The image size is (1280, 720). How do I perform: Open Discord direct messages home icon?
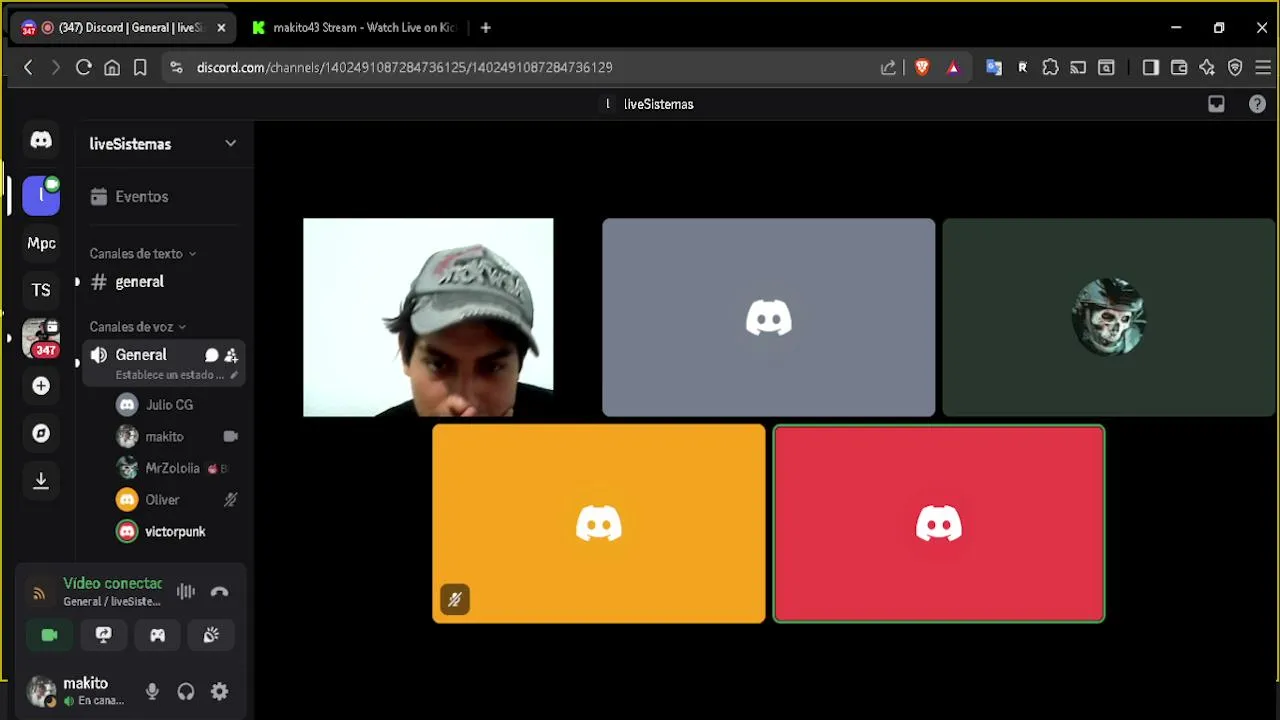41,141
